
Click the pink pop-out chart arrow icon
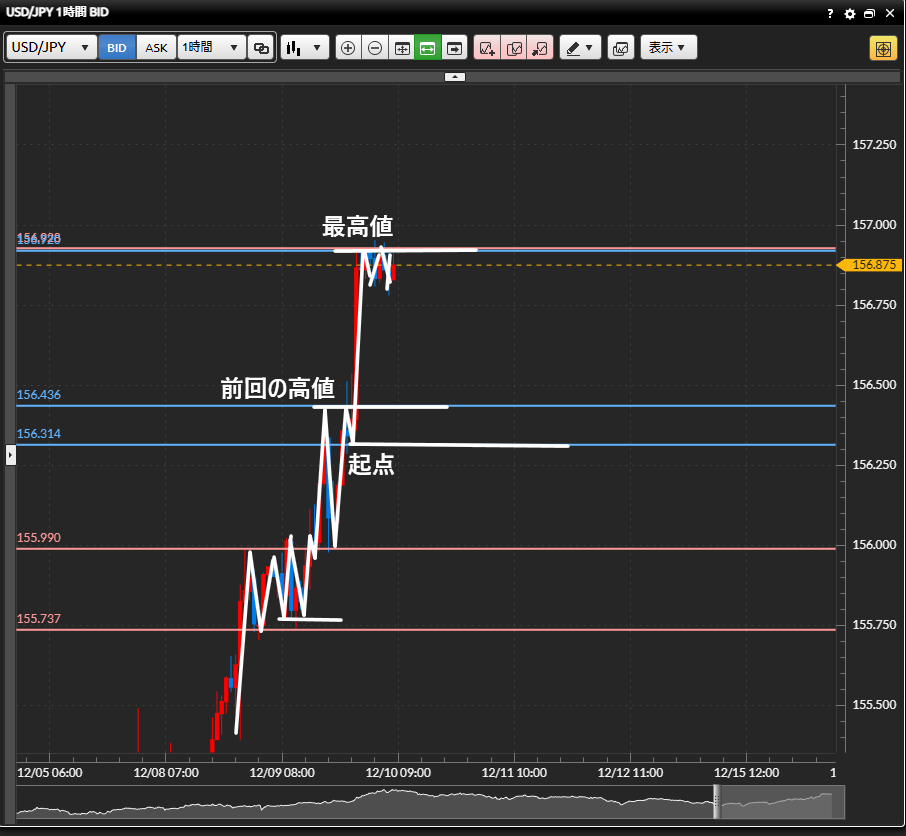[540, 48]
